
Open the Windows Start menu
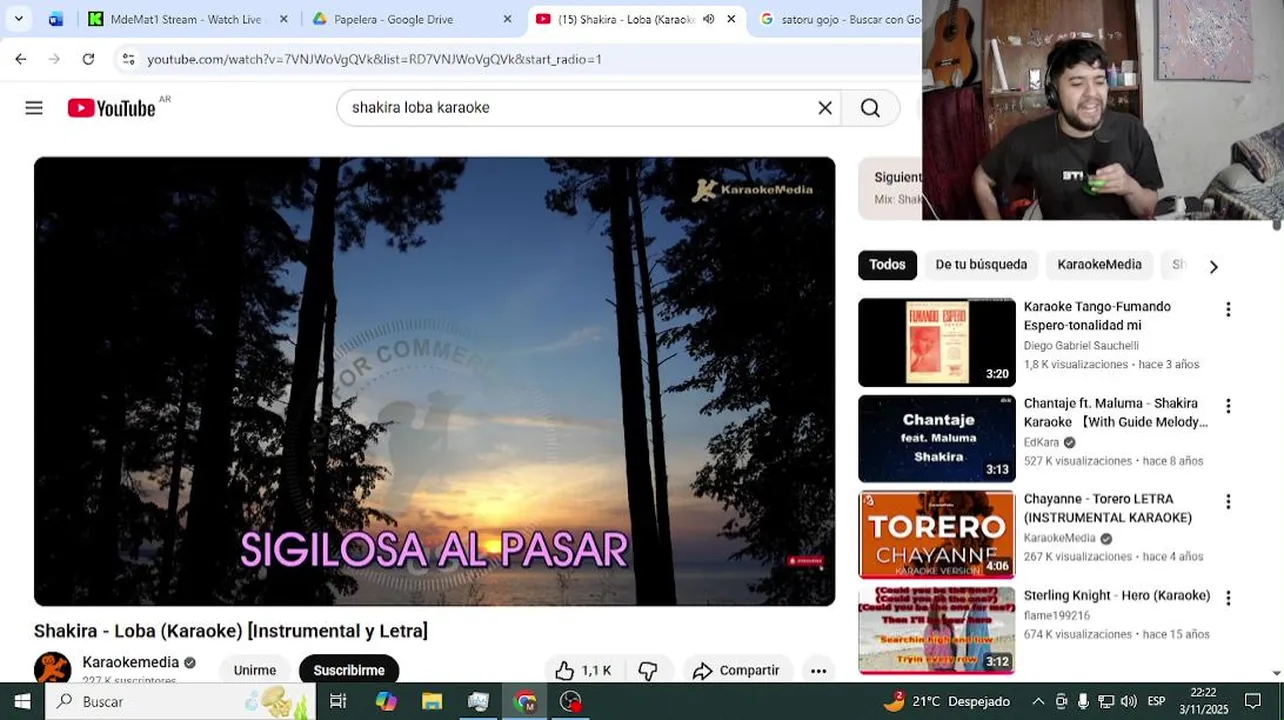(x=22, y=701)
